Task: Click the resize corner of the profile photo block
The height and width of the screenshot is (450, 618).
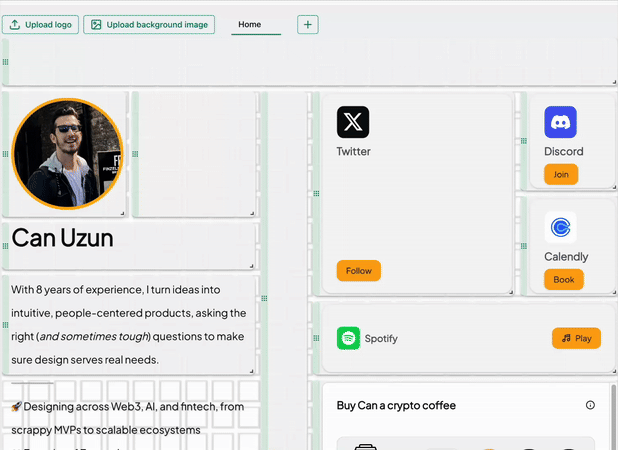Action: click(x=123, y=213)
